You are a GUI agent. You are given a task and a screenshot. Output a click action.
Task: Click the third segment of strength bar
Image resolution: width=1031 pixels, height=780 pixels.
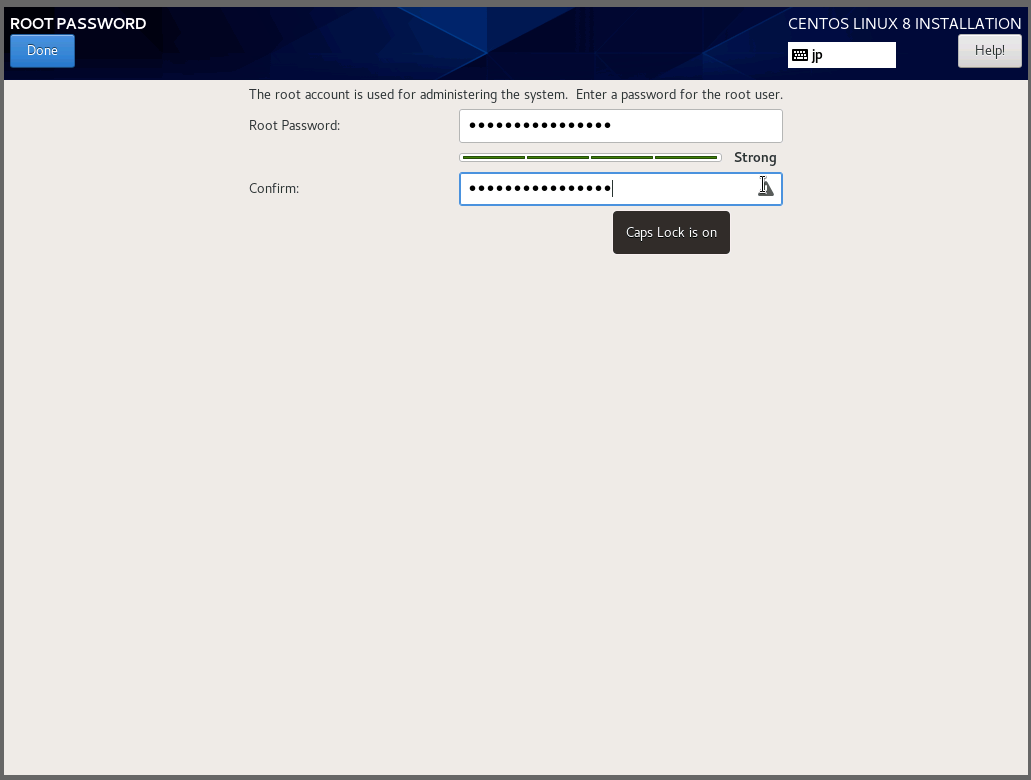click(622, 158)
